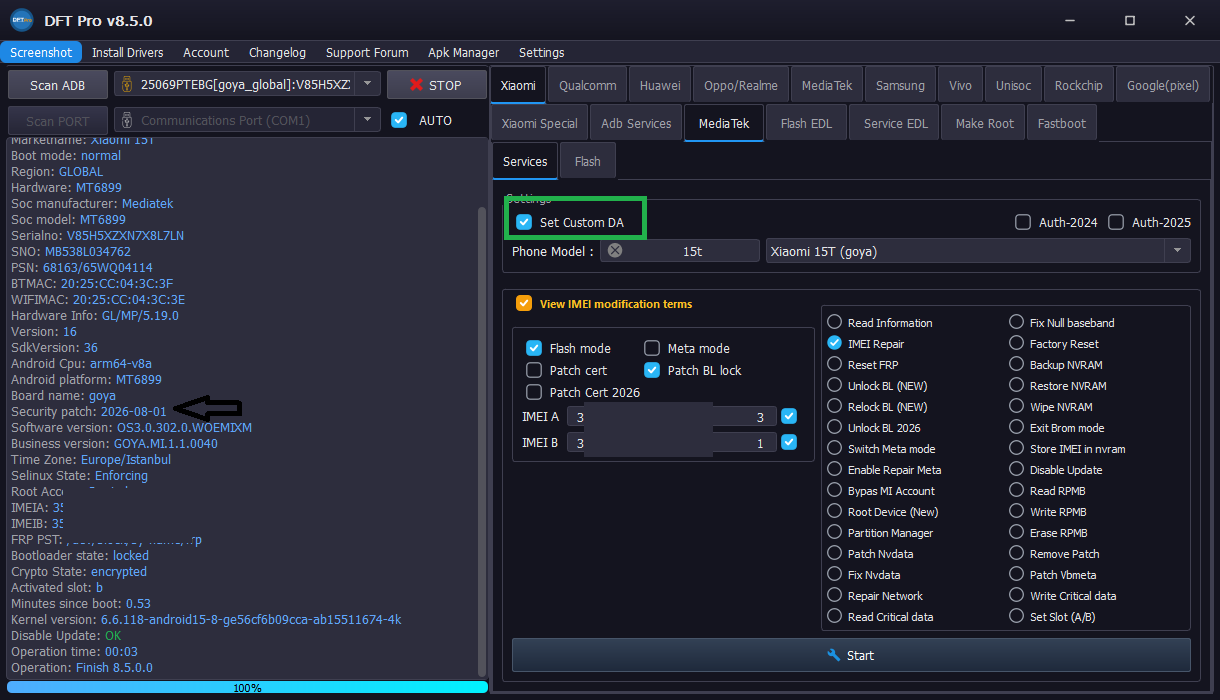
Task: Switch to the Qualcomm tab
Action: 588,85
